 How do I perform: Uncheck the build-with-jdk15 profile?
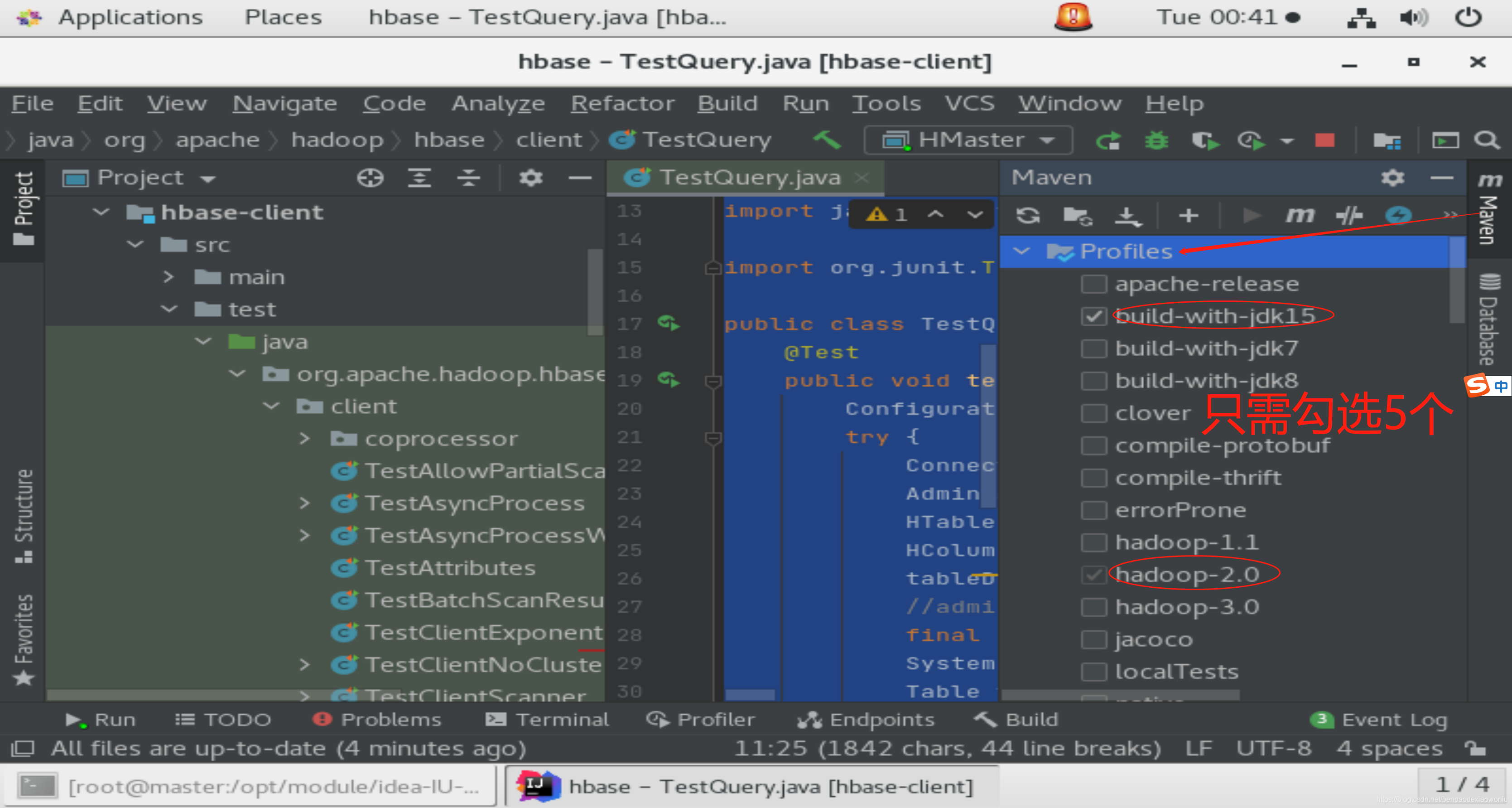[x=1094, y=316]
